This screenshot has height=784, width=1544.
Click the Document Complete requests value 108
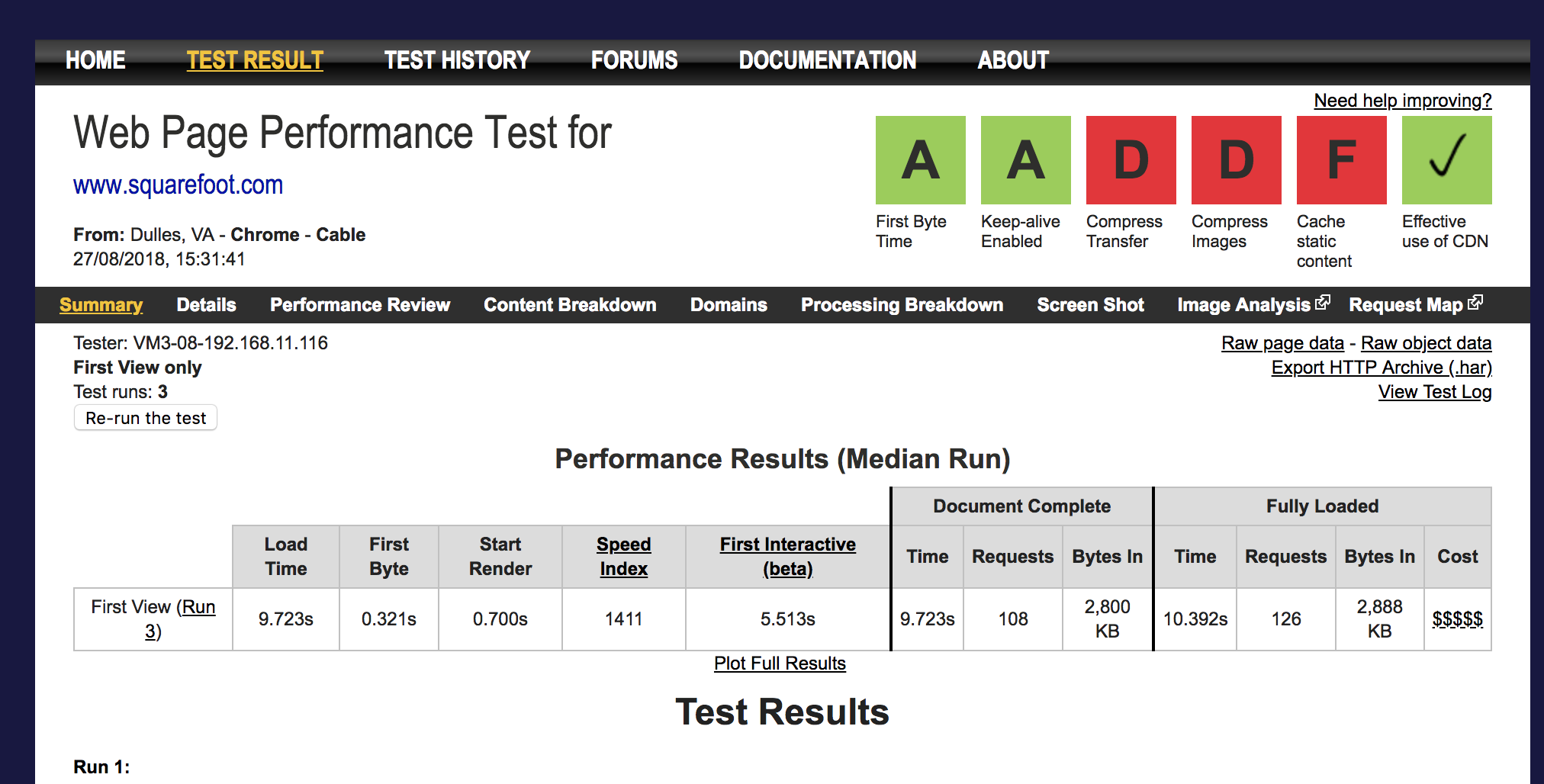click(x=1013, y=619)
